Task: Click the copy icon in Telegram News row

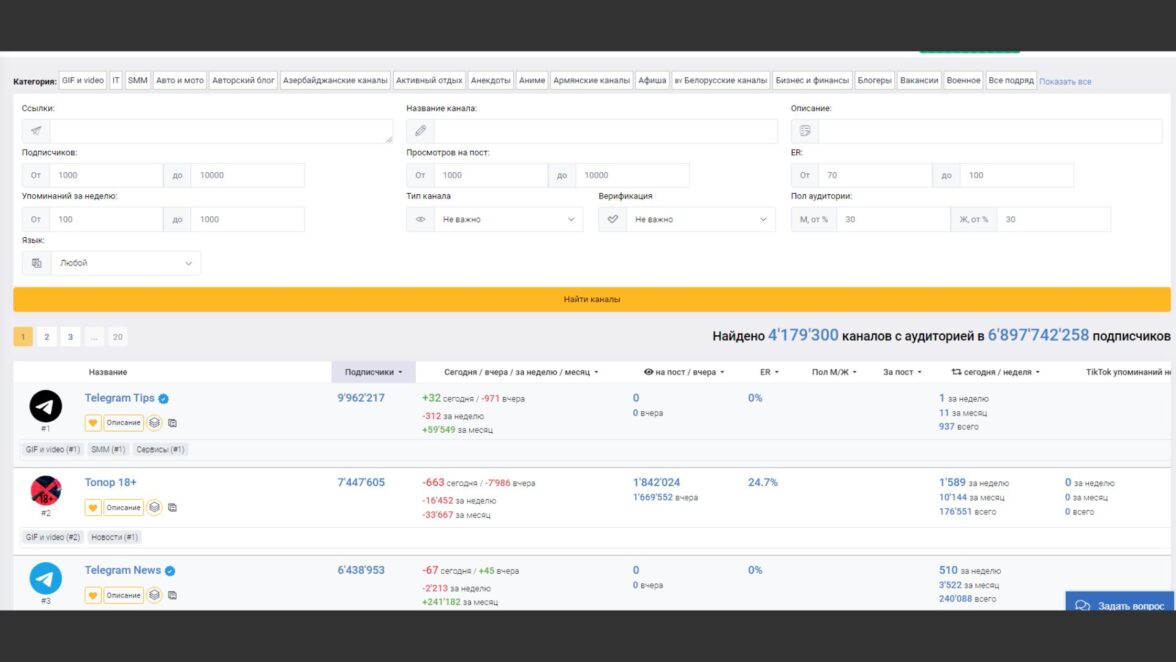Action: [172, 595]
